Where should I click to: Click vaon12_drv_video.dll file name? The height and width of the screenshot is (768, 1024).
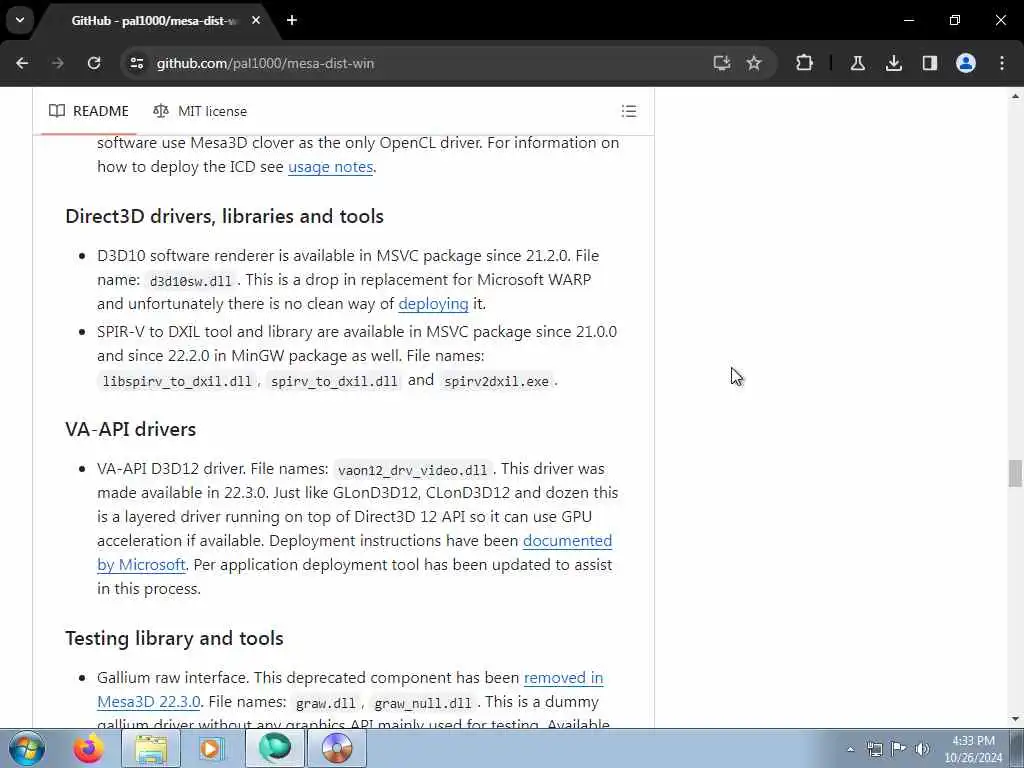coord(413,470)
